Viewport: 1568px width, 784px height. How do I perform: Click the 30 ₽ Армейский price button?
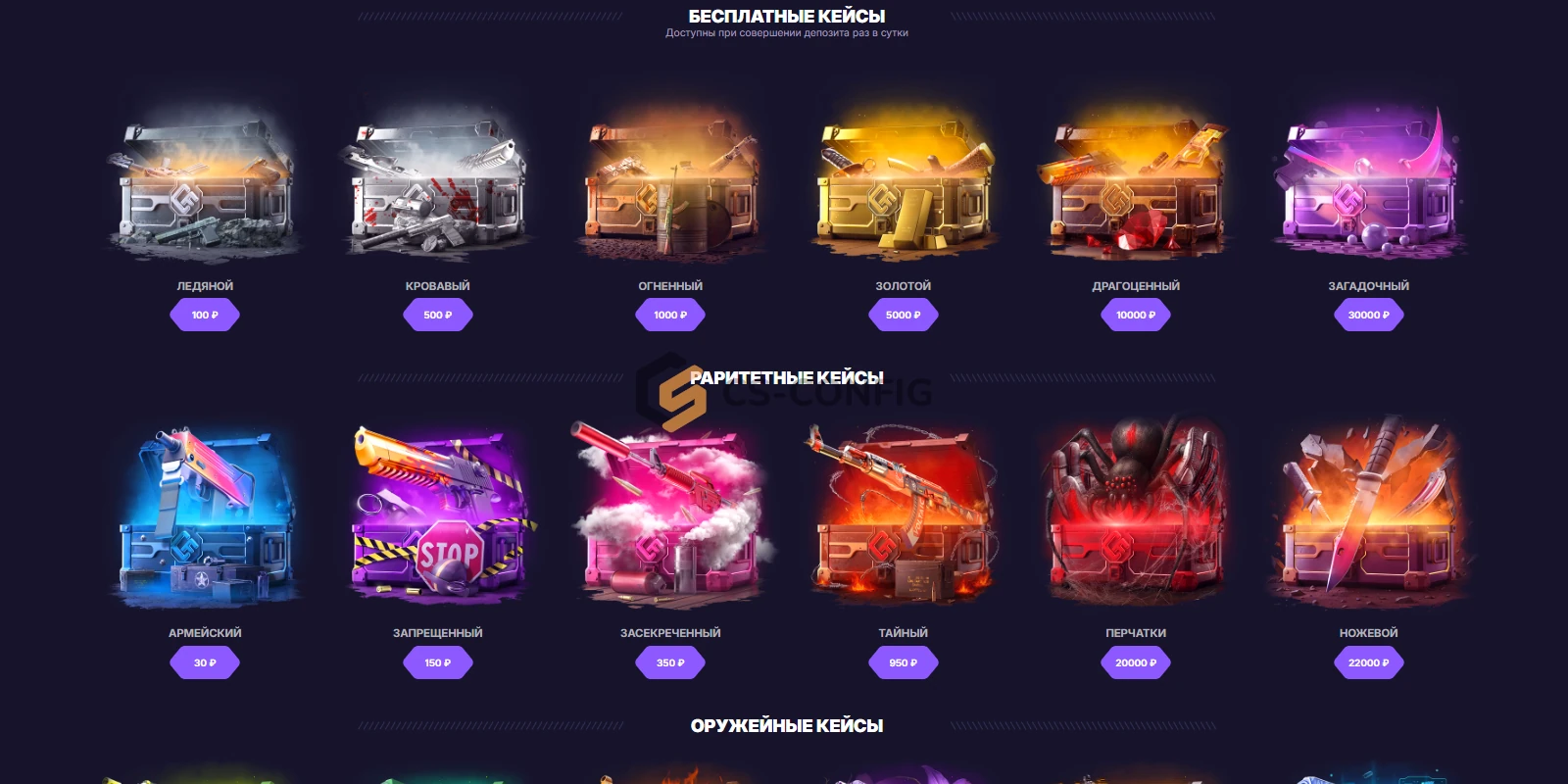205,662
